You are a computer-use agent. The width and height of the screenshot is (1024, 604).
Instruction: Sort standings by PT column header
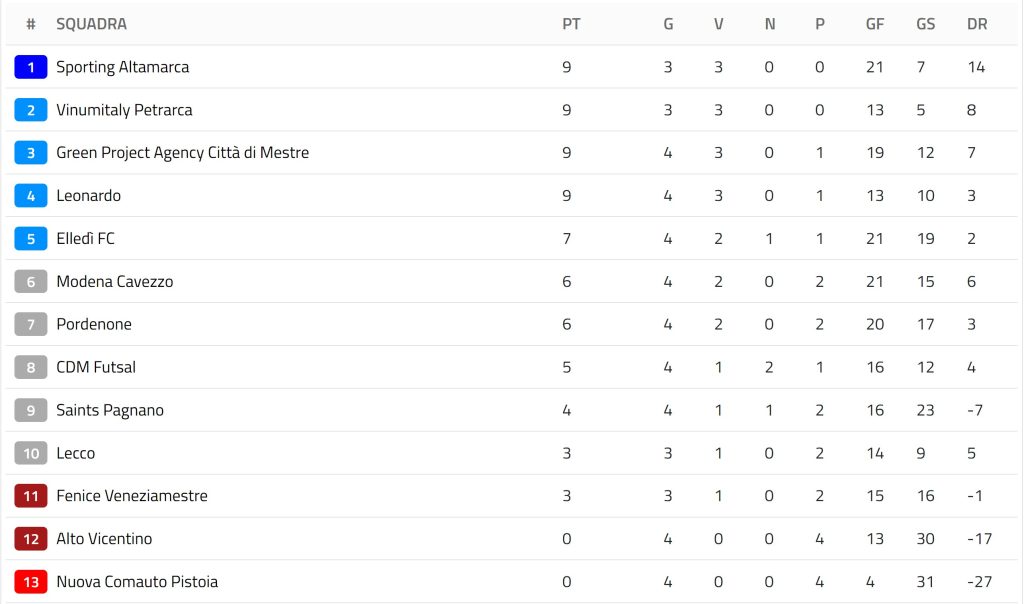[571, 24]
